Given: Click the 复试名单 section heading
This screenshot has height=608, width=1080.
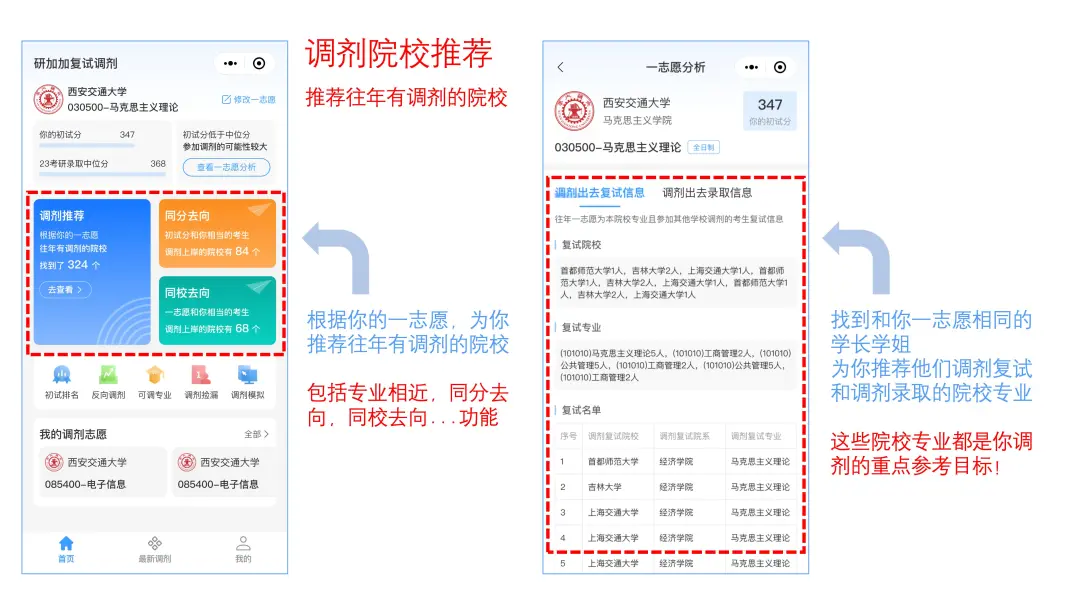Looking at the screenshot, I should tap(581, 410).
